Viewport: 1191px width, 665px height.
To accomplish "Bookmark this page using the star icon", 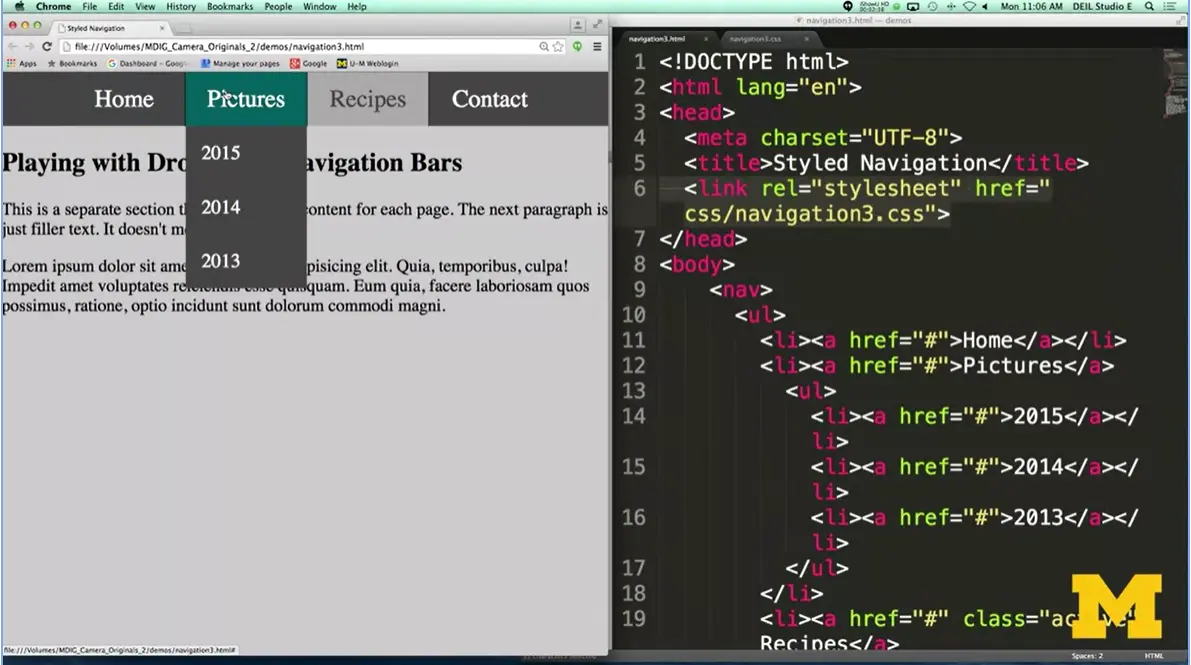I will (x=556, y=46).
